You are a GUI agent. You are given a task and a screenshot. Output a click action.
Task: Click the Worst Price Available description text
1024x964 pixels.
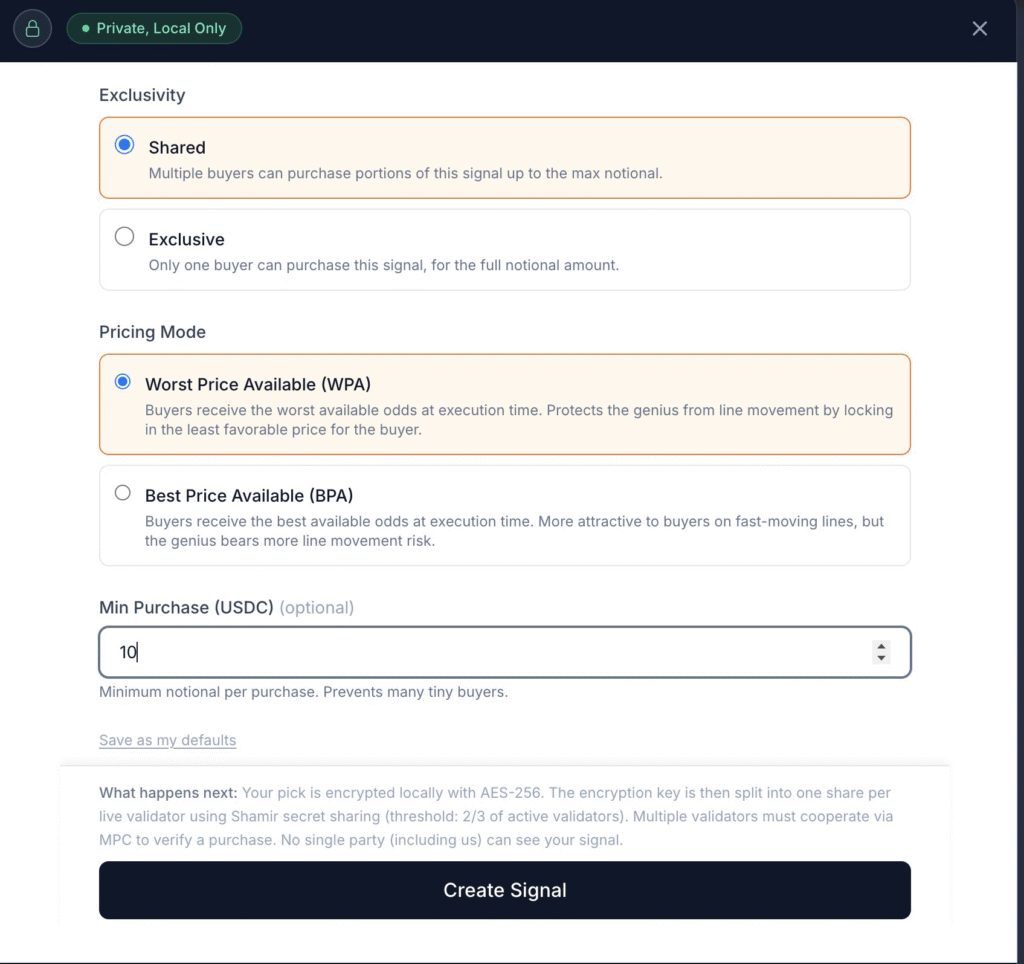pos(518,420)
